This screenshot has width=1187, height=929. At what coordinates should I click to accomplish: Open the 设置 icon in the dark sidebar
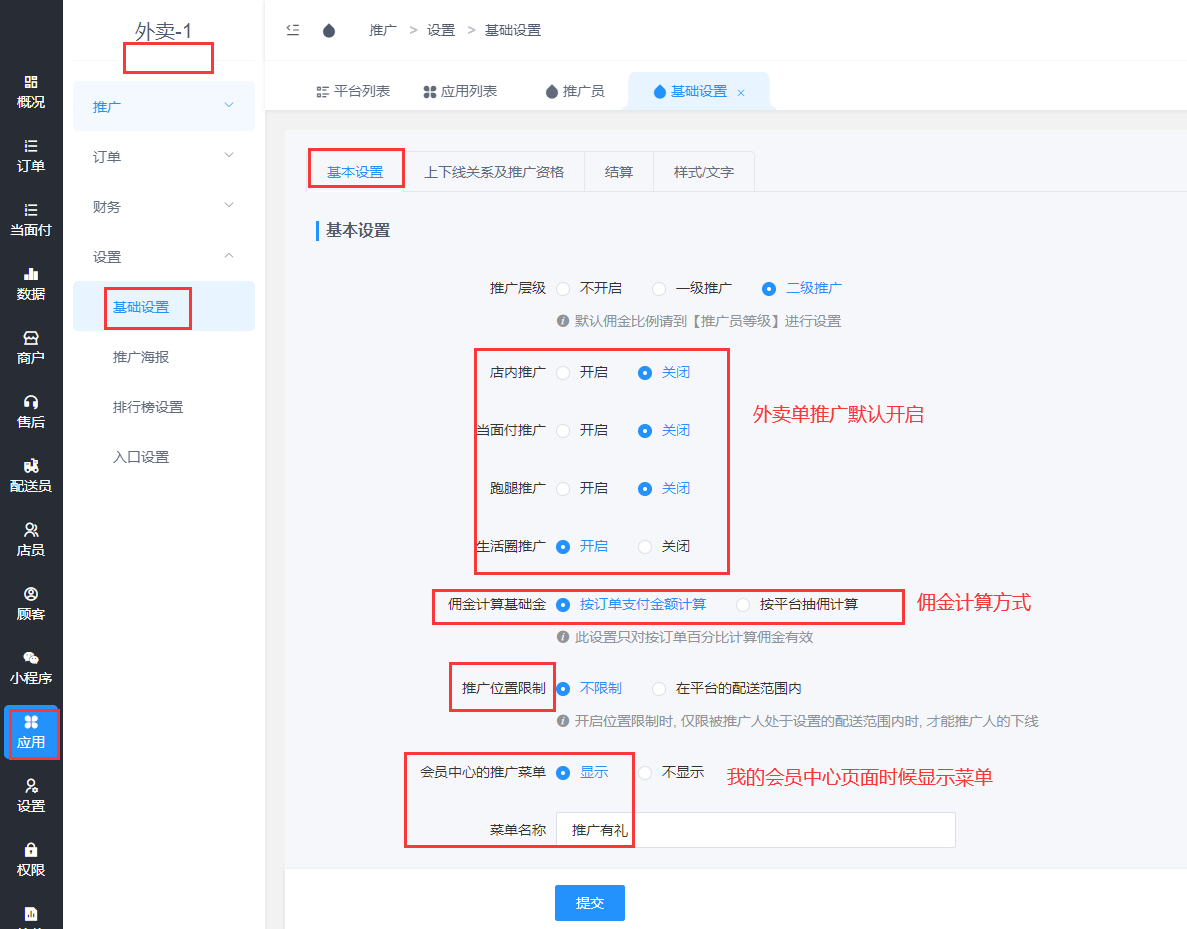click(30, 796)
